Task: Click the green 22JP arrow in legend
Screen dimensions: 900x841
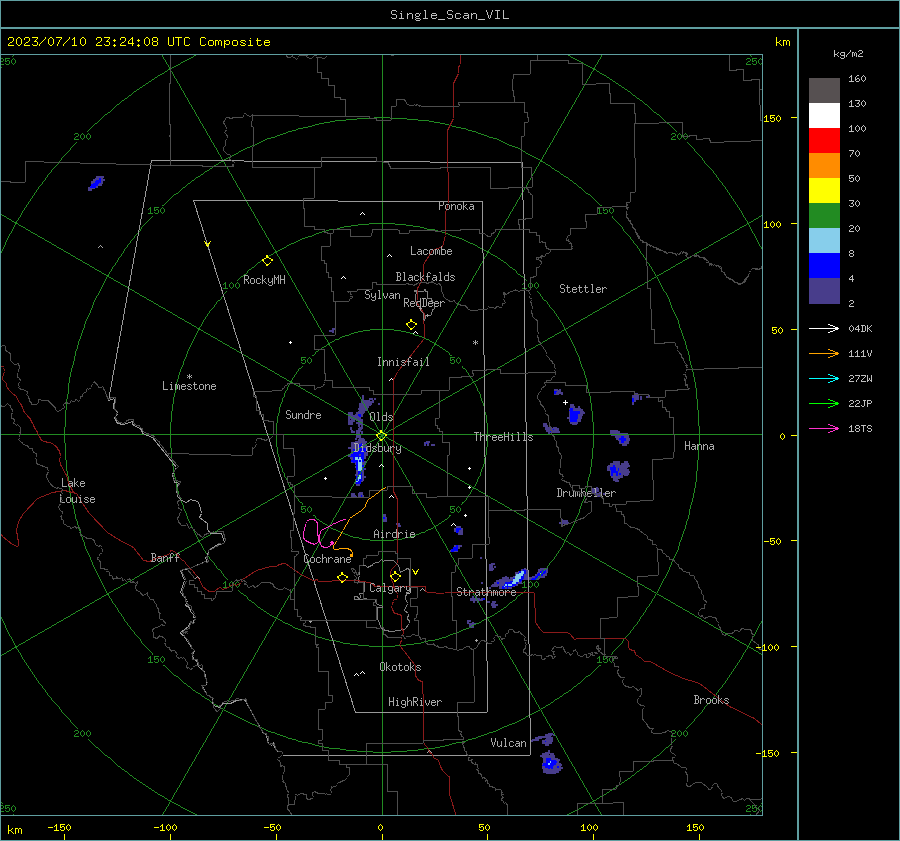Action: [x=824, y=404]
